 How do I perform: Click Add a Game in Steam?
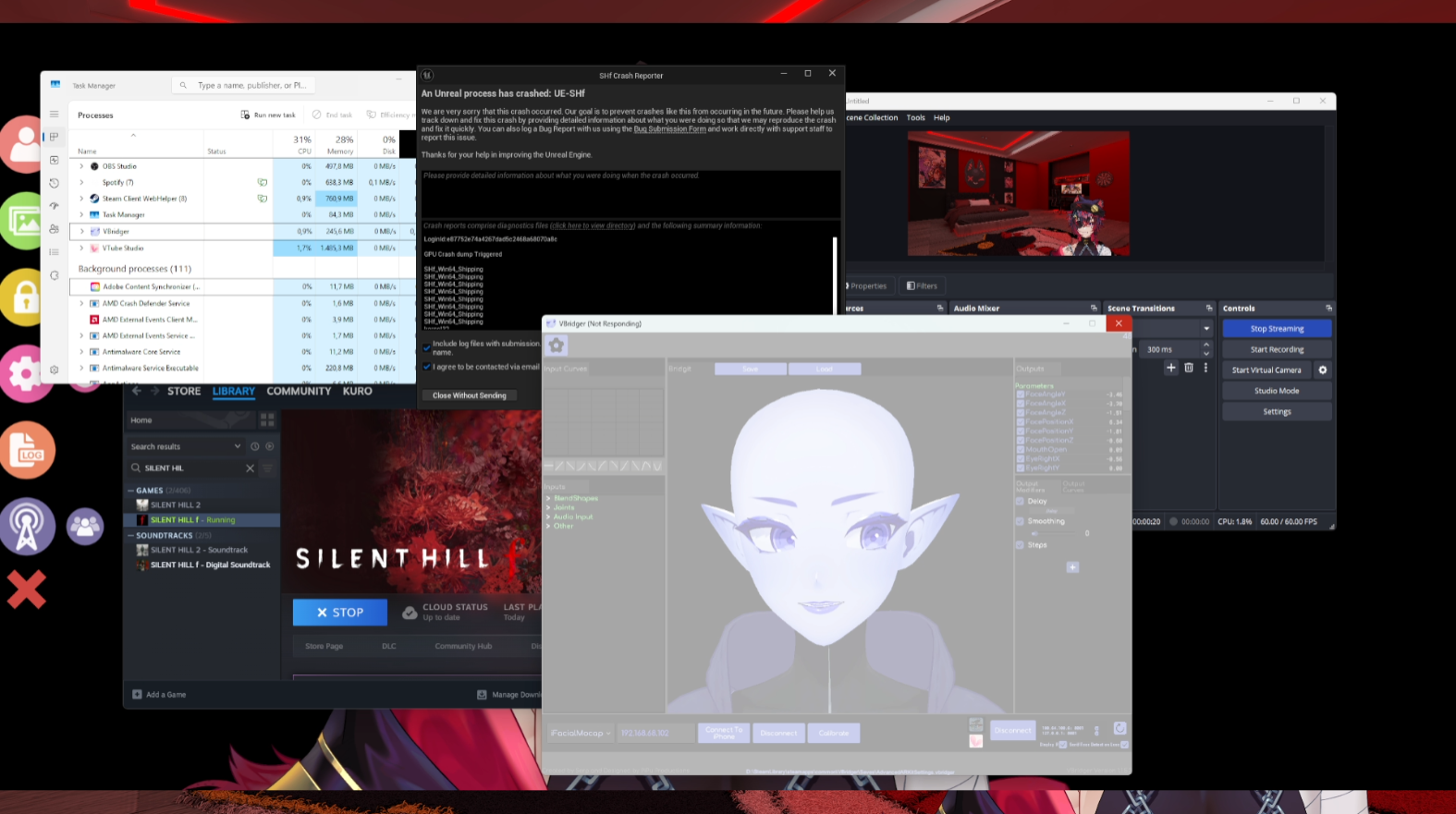159,695
